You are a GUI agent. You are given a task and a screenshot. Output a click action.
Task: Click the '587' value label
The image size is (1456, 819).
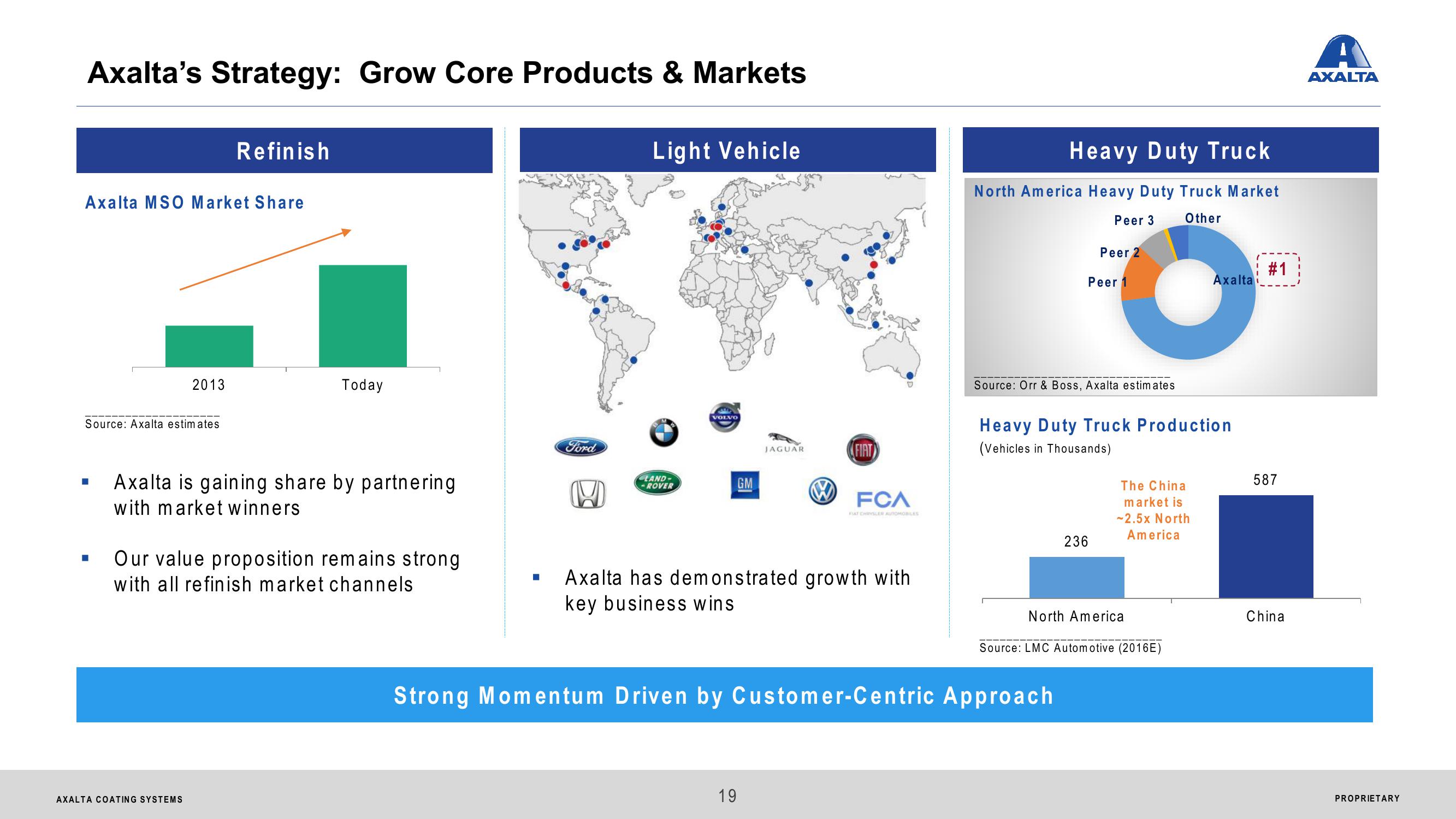tap(1265, 480)
